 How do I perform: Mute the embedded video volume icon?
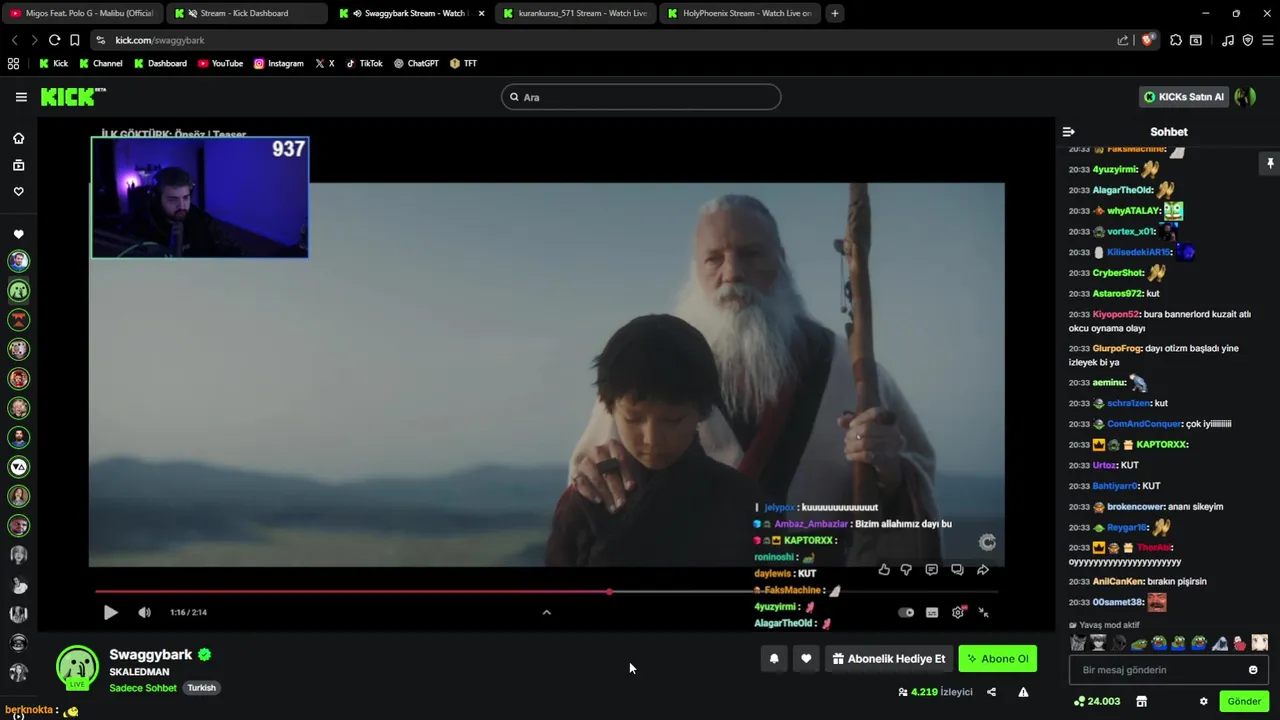pos(144,612)
